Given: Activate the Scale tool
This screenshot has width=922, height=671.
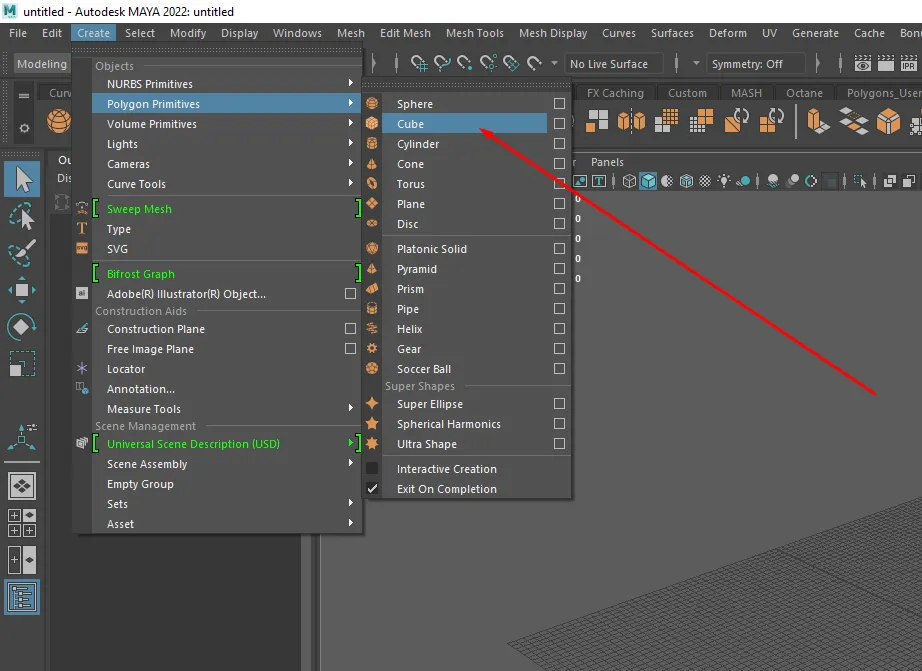Looking at the screenshot, I should click(x=22, y=363).
